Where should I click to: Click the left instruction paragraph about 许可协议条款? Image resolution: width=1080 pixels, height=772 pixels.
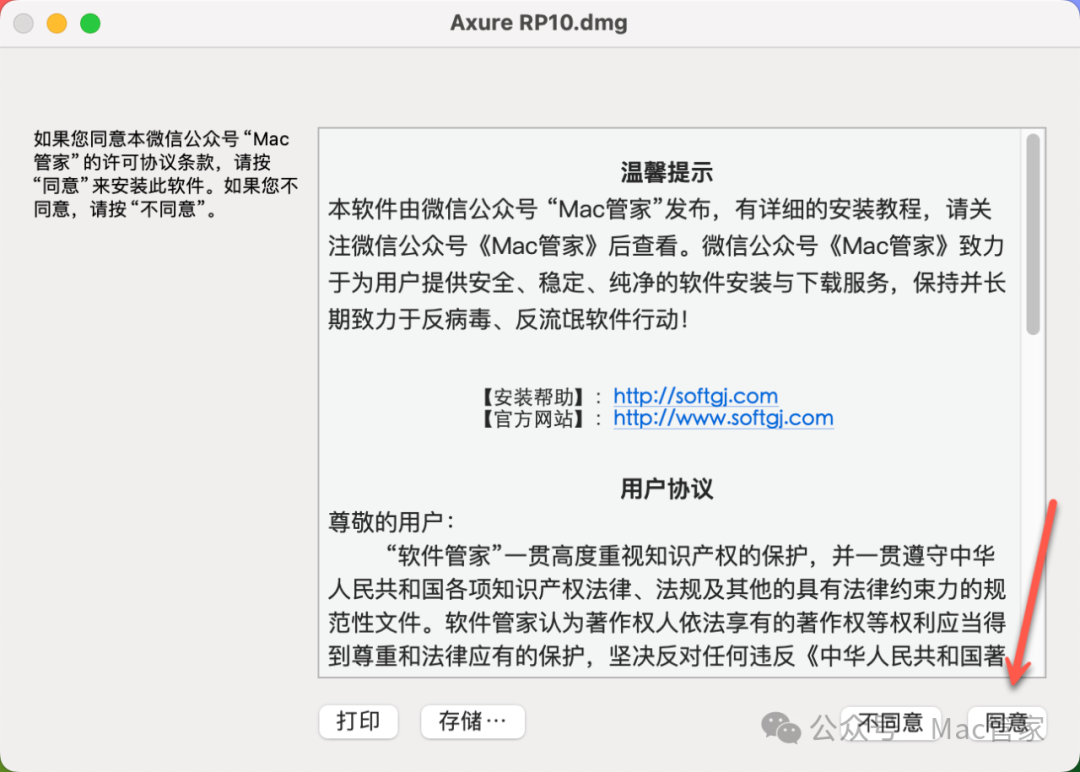(165, 174)
